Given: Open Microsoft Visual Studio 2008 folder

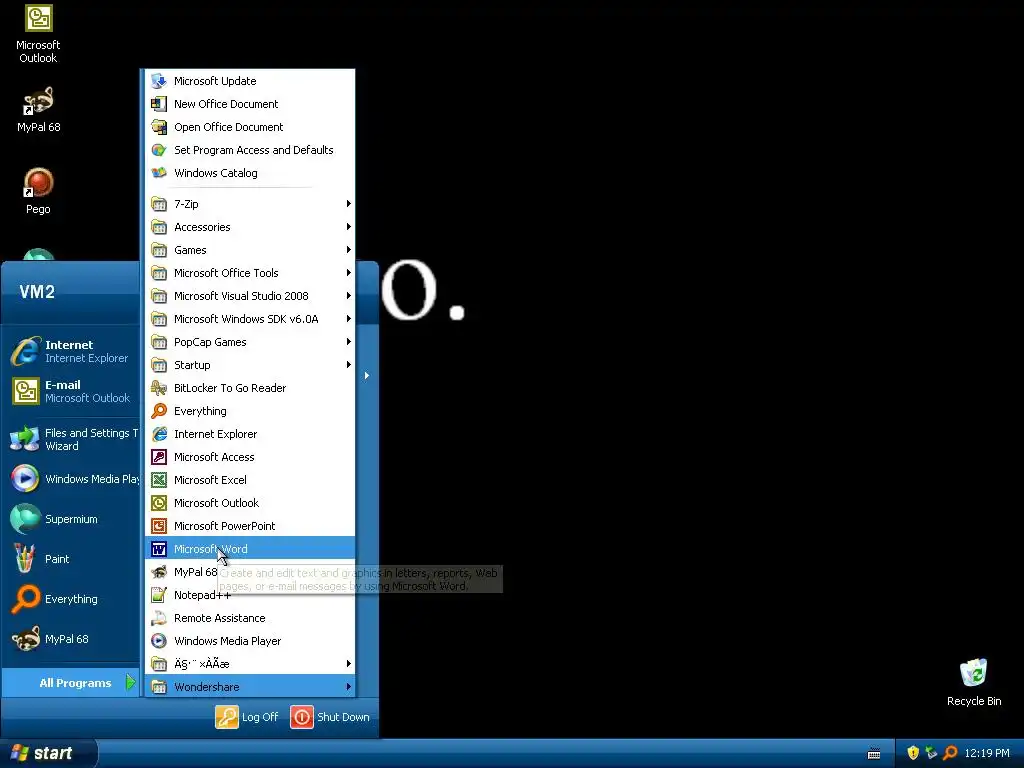Looking at the screenshot, I should [x=250, y=296].
